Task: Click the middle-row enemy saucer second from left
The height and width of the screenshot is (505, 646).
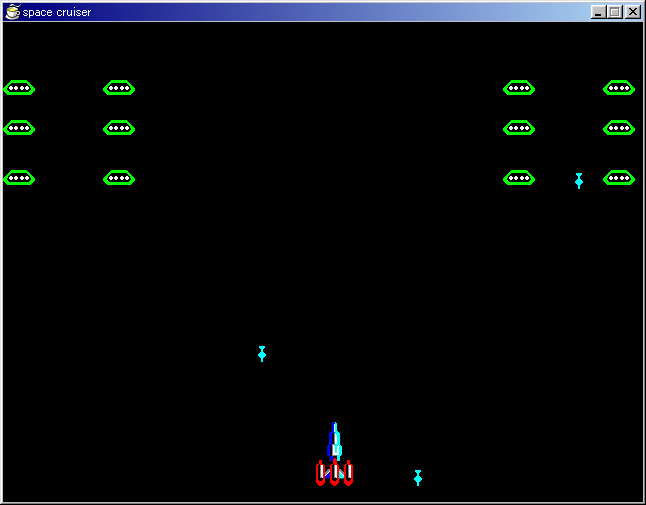Action: coord(119,128)
